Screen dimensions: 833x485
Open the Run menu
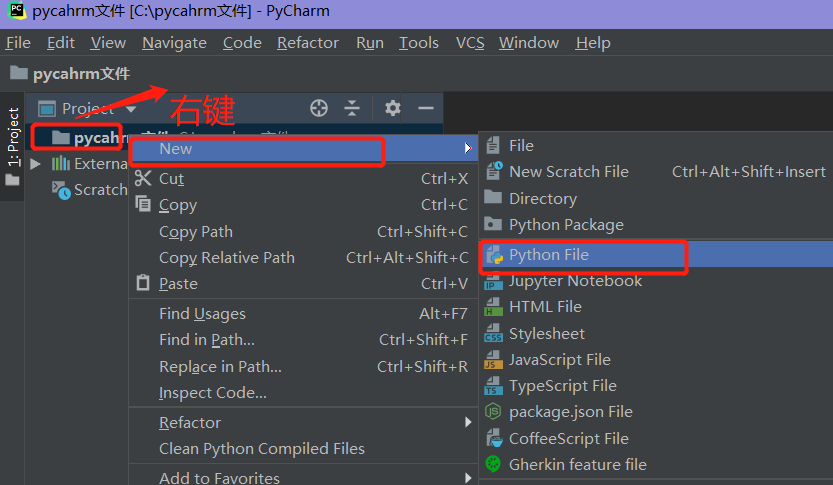[x=370, y=42]
